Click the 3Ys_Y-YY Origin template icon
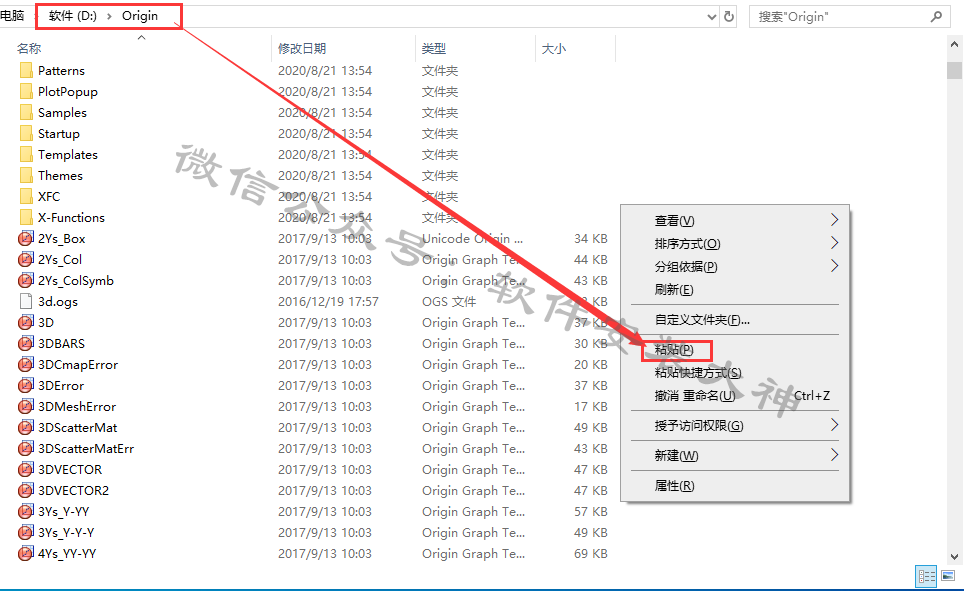This screenshot has height=591, width=964. [x=26, y=512]
